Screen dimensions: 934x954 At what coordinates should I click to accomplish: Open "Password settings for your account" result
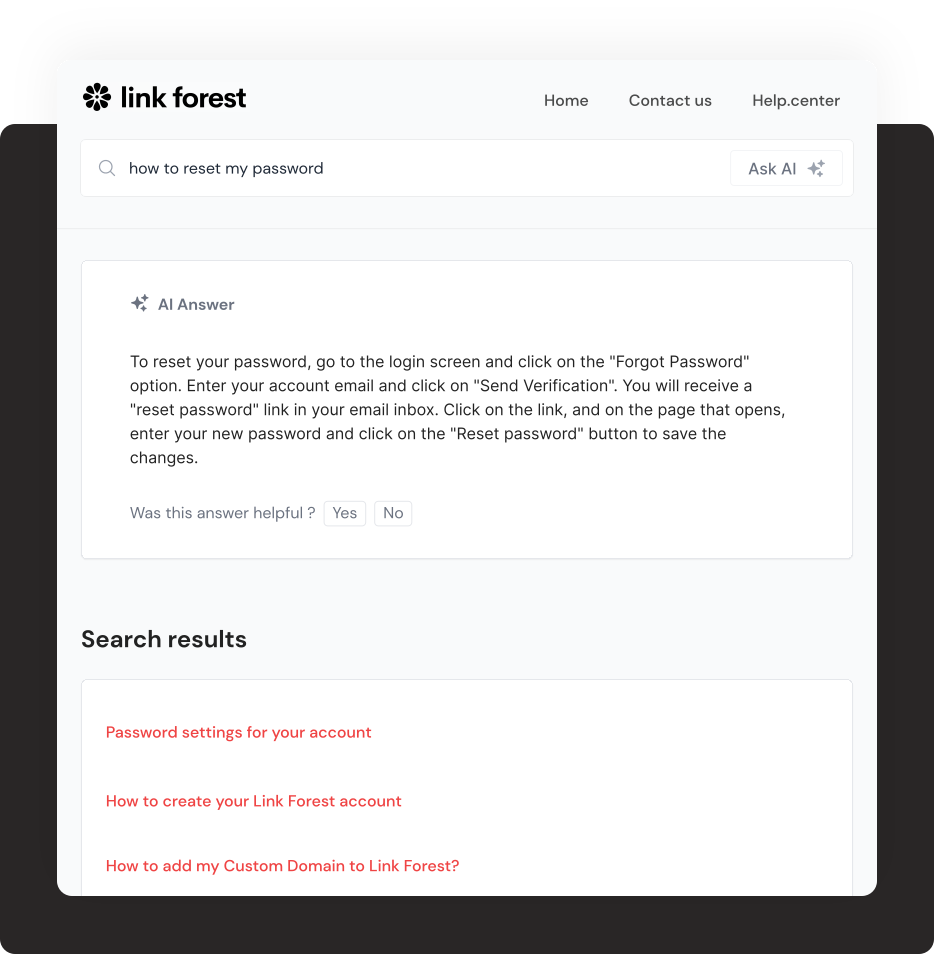point(238,732)
